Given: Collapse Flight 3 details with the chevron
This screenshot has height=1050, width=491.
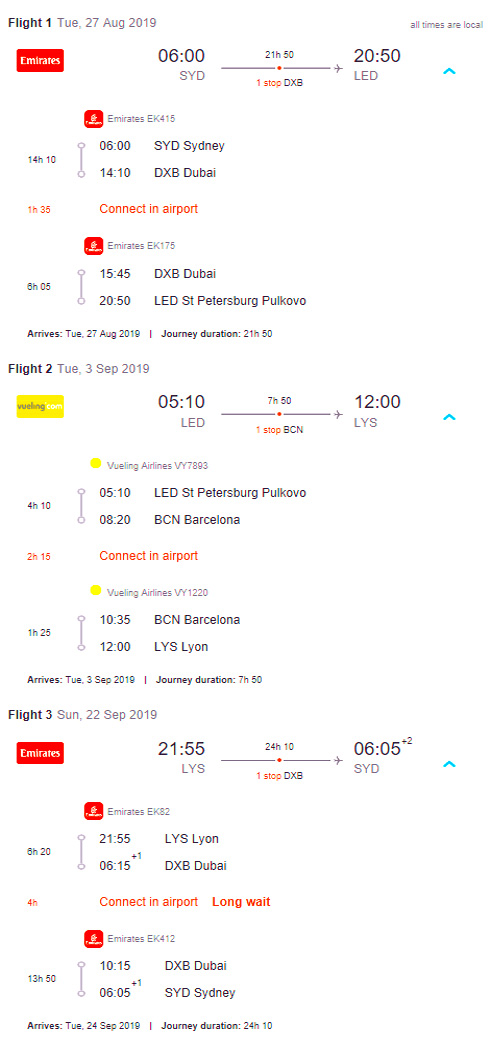Looking at the screenshot, I should 449,764.
